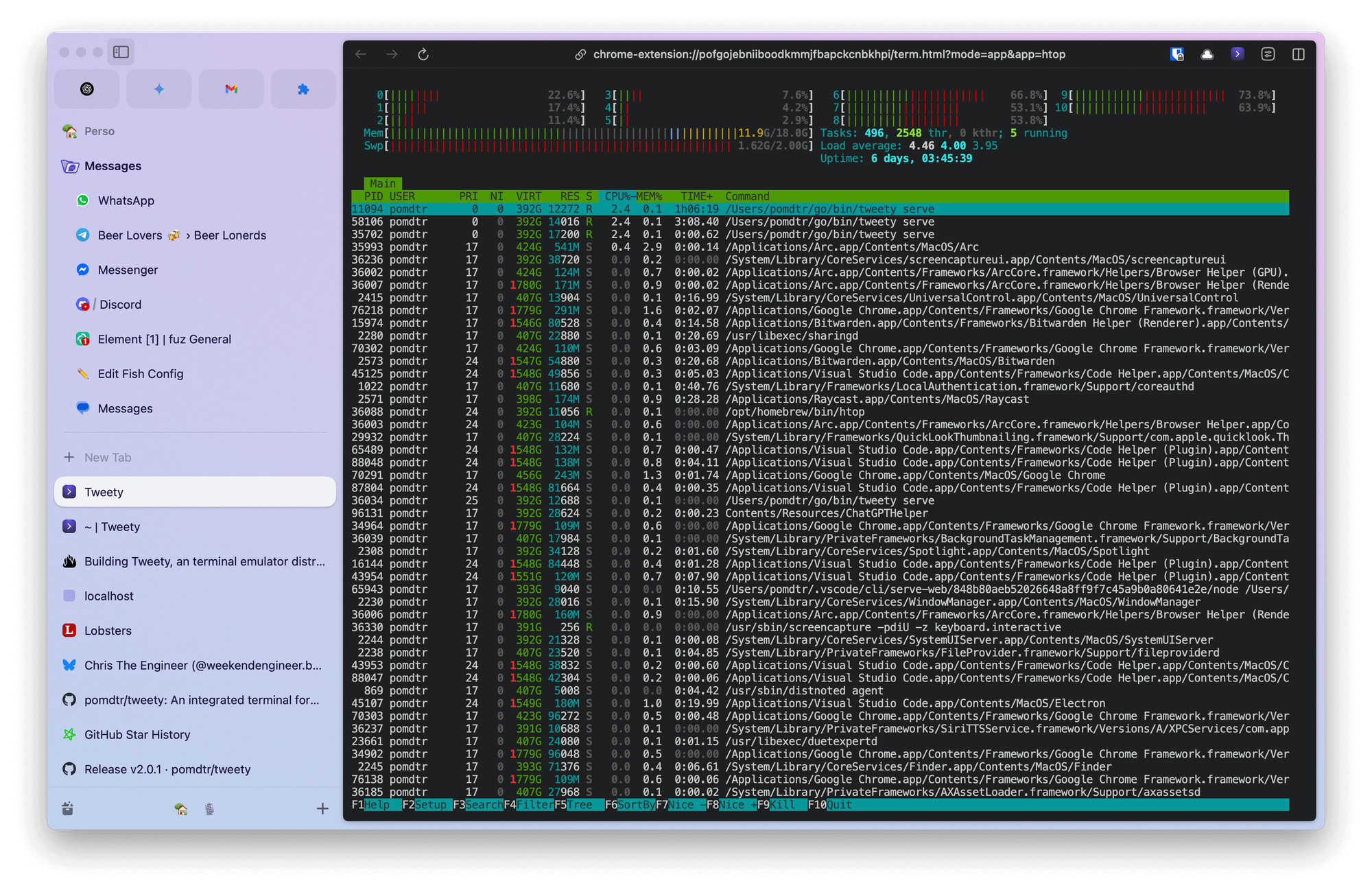Screen dimensions: 1372x892
Task: Switch to the second space icon at bottom
Action: click(x=209, y=810)
